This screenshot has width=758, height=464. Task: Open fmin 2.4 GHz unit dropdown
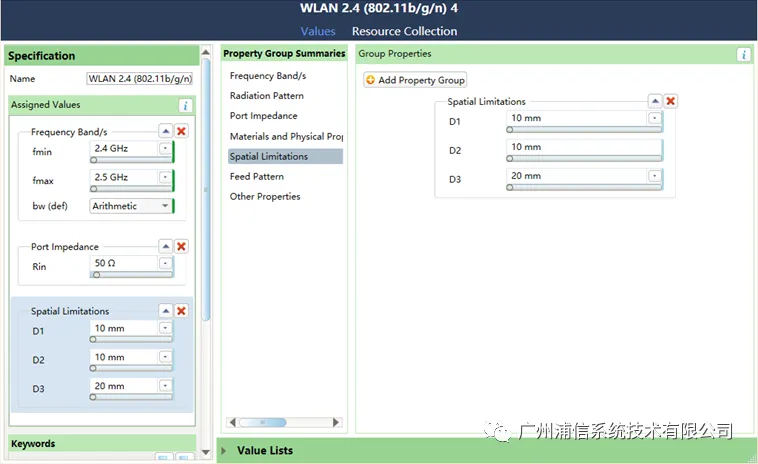pos(165,148)
